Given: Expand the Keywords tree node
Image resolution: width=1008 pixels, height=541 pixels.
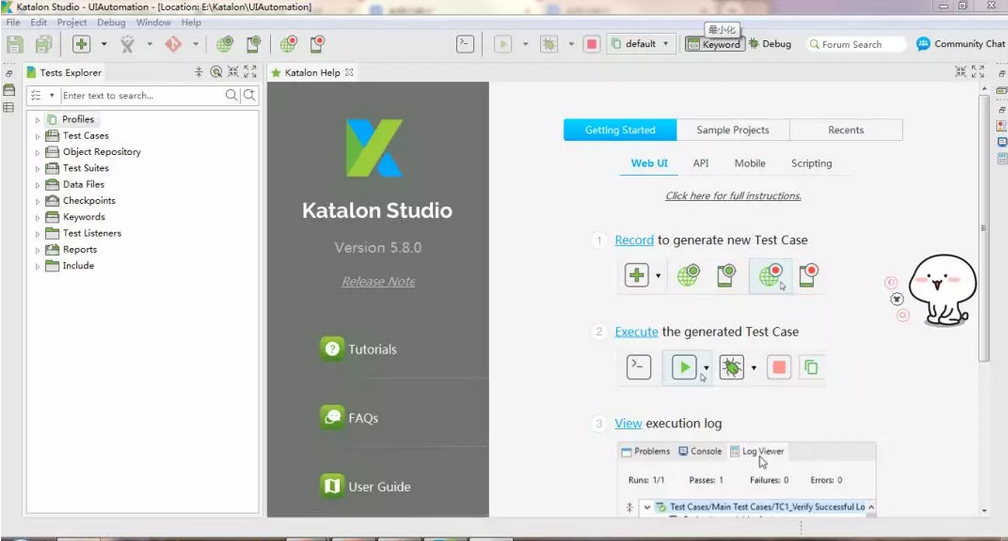Looking at the screenshot, I should coord(37,218).
